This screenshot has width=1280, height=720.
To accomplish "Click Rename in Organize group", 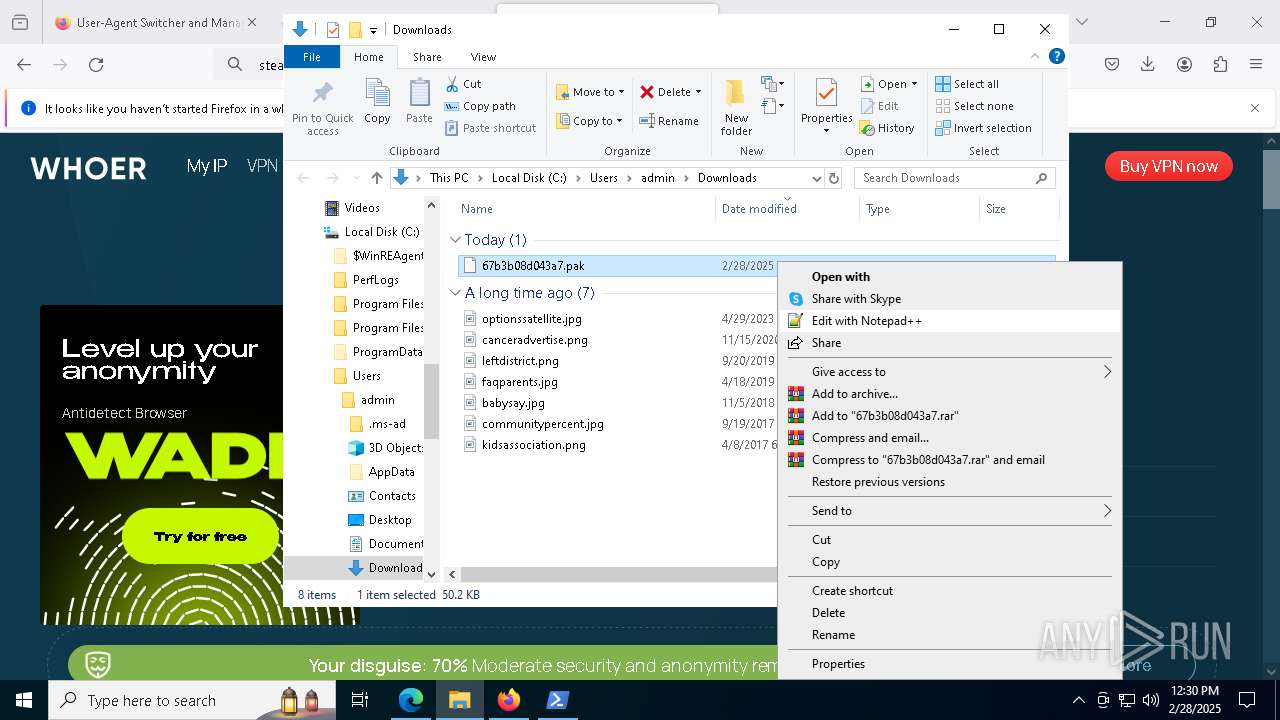I will coord(669,121).
